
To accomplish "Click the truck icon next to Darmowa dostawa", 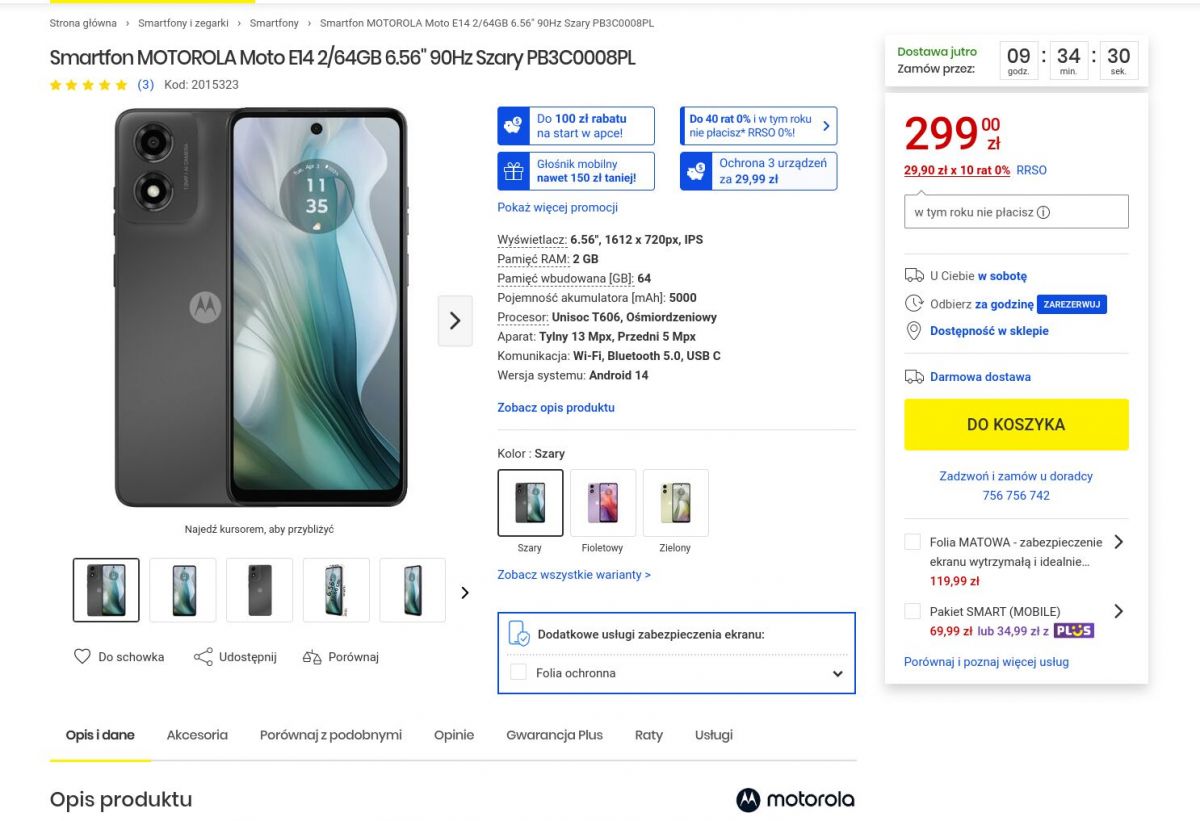I will tap(914, 377).
